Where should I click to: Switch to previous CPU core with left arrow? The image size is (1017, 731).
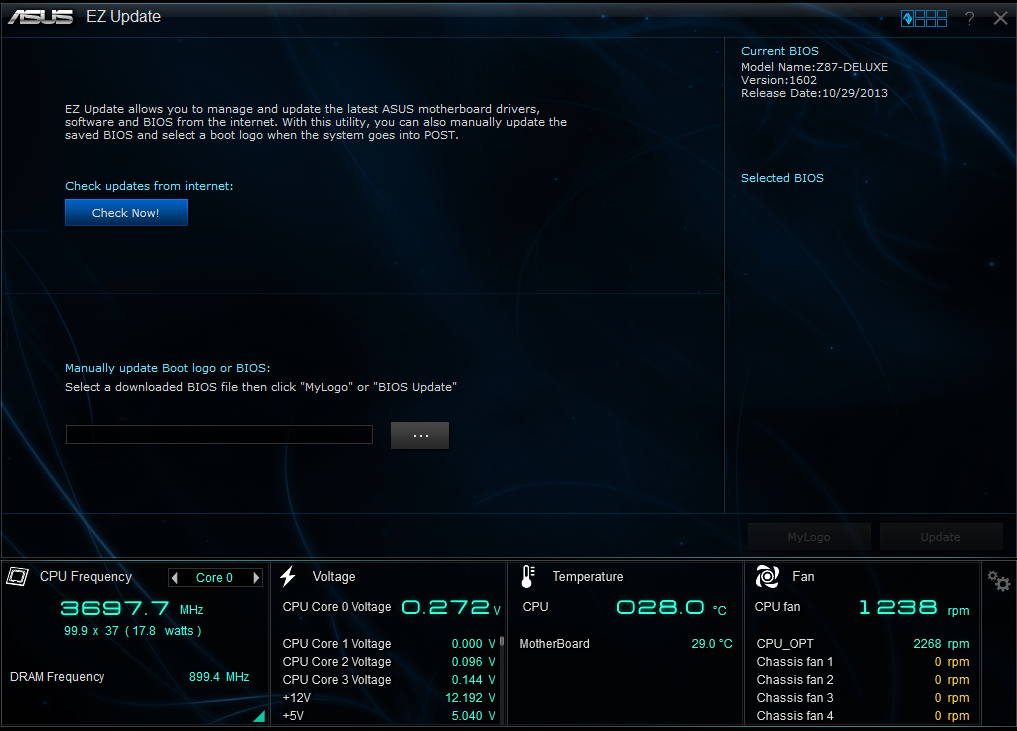pos(175,578)
